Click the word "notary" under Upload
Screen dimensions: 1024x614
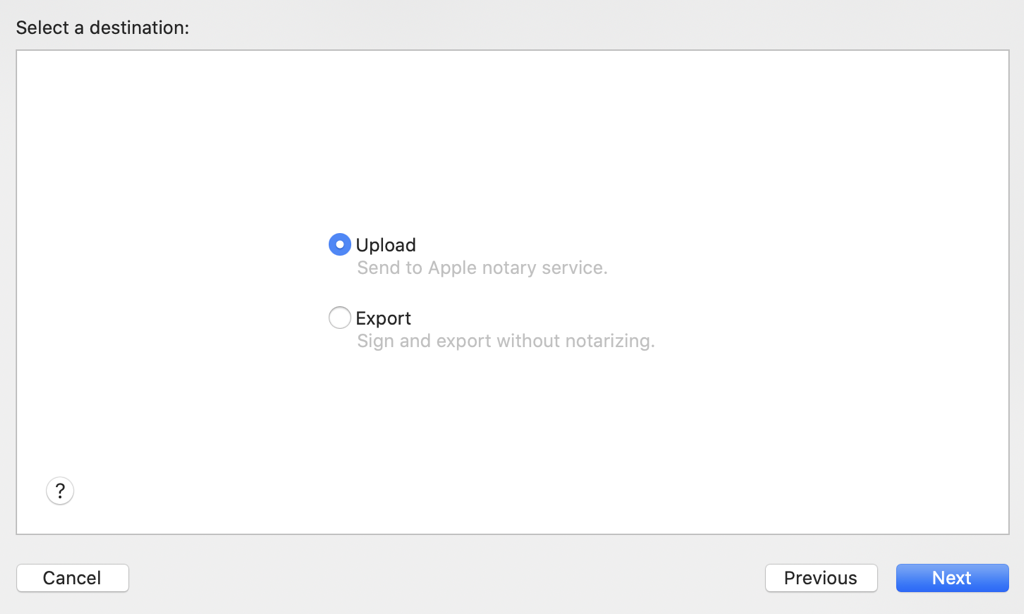coord(510,268)
